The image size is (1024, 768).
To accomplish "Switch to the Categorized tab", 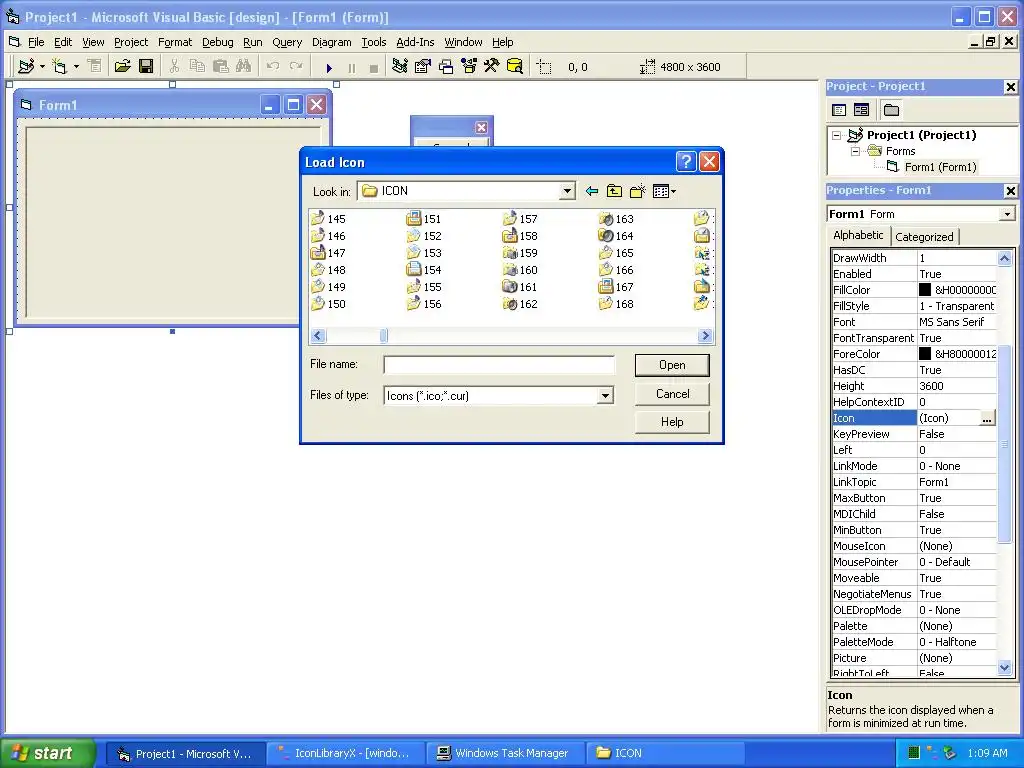I will [924, 237].
